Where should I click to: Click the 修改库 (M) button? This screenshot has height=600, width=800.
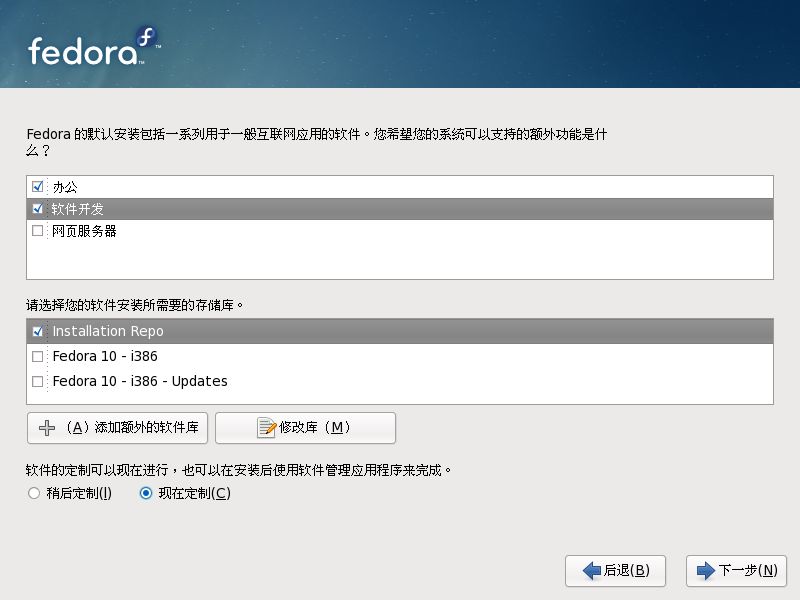(x=305, y=428)
